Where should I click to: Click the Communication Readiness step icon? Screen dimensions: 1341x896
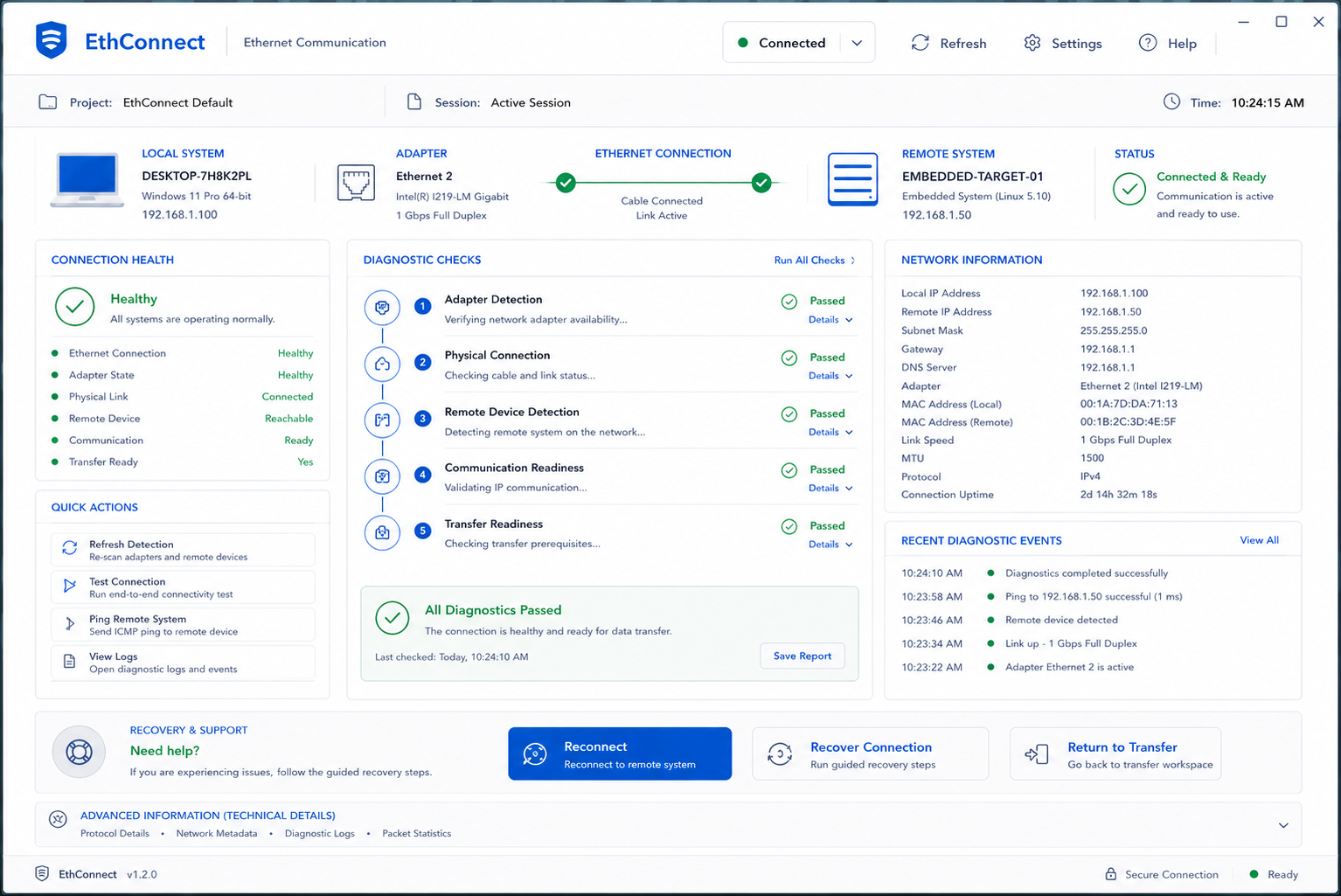tap(382, 476)
